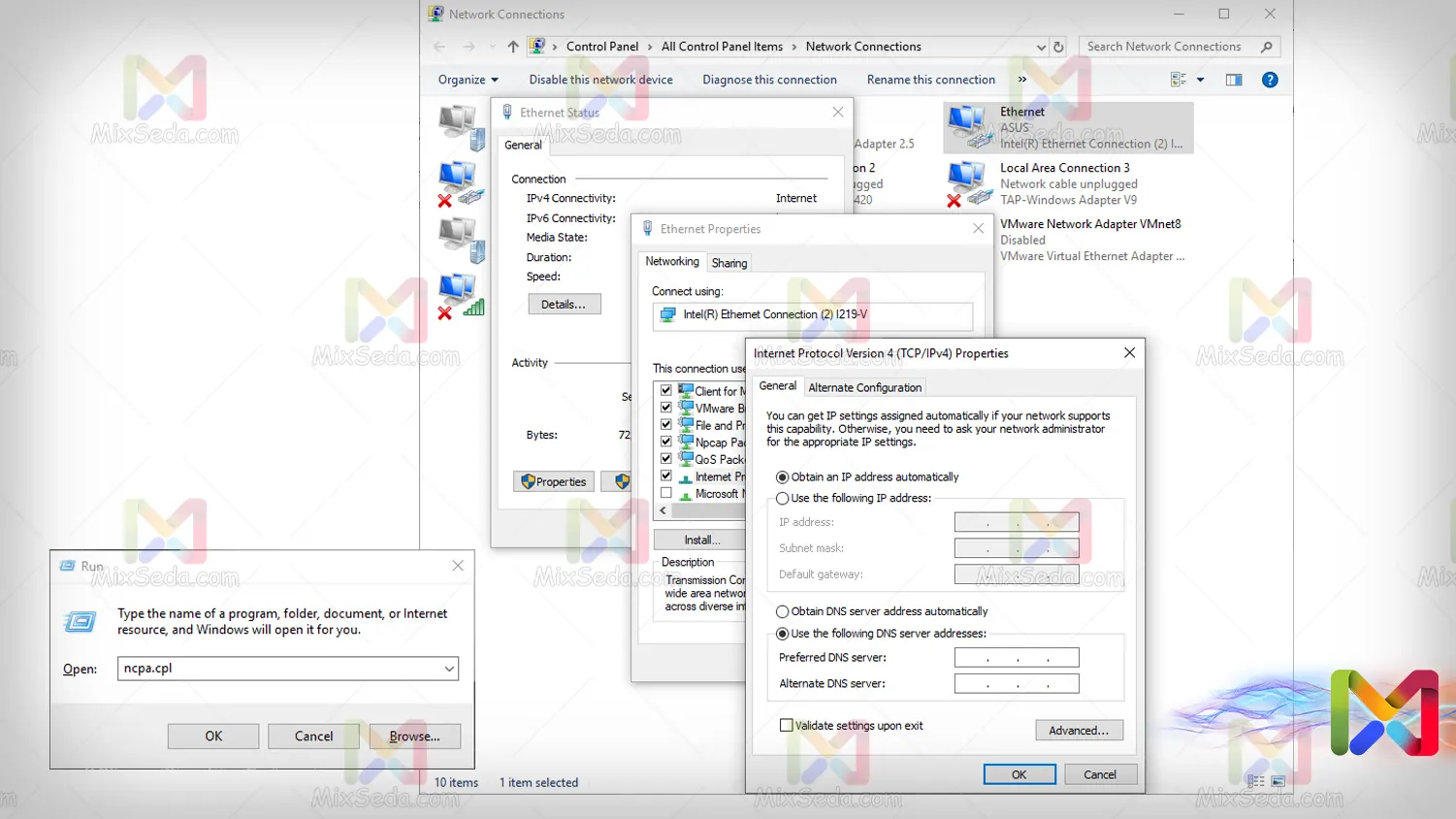Select Use the following IP address

click(783, 499)
